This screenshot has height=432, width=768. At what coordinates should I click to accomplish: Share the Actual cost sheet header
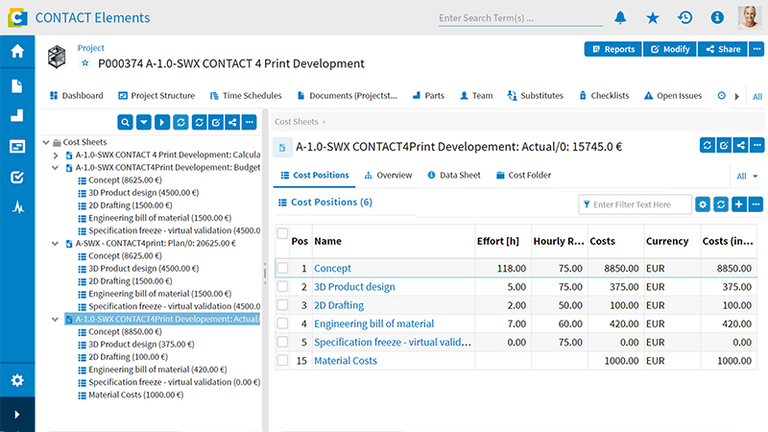(741, 145)
